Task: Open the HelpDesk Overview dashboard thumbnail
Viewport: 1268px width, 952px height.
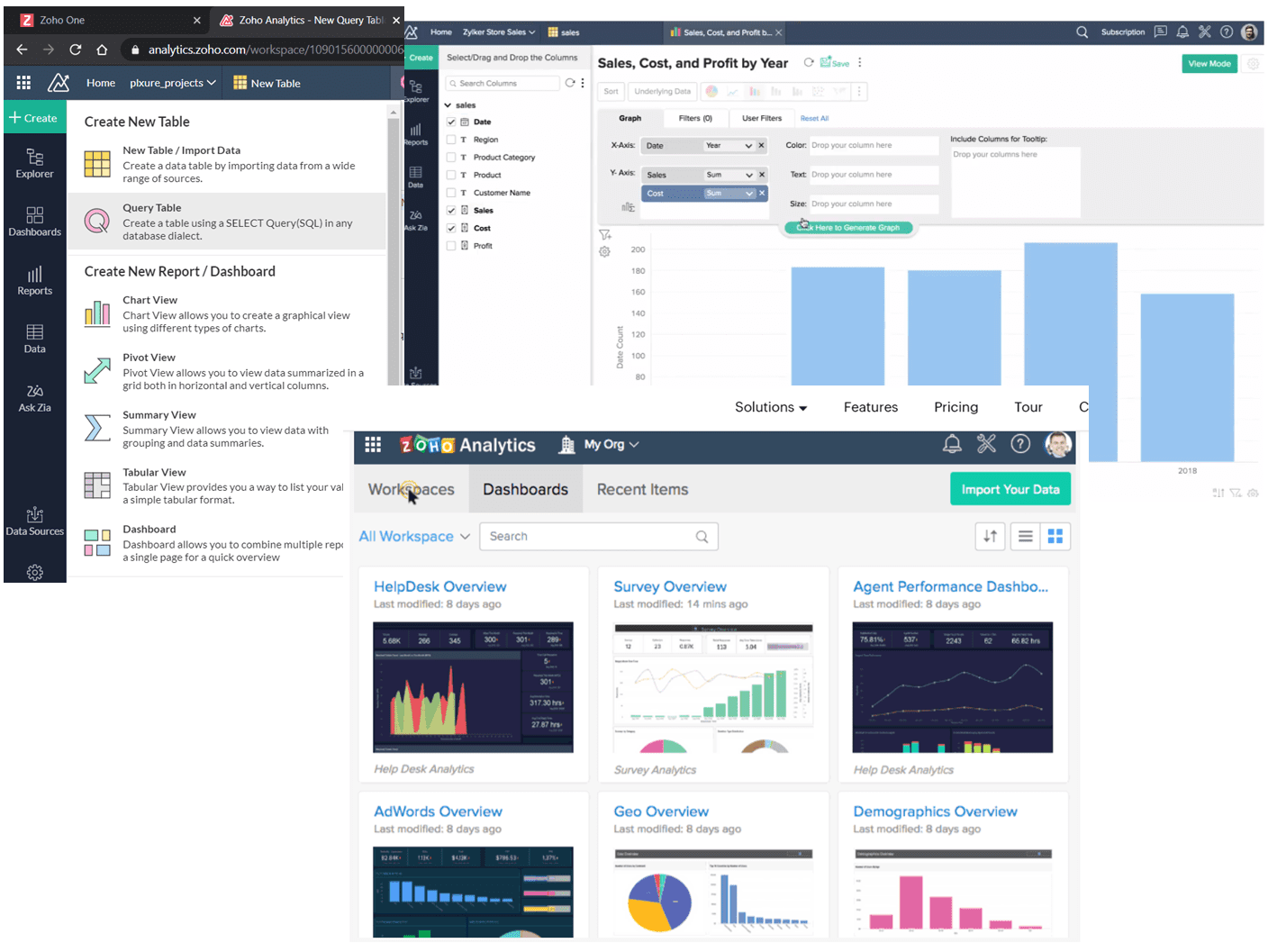Action: [473, 687]
